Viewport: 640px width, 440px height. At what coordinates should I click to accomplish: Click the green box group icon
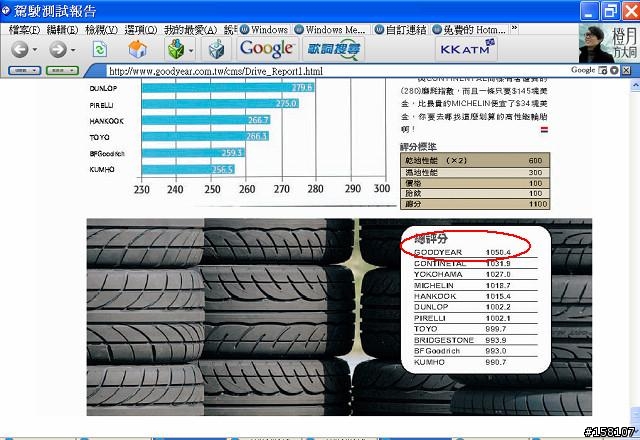coord(176,49)
